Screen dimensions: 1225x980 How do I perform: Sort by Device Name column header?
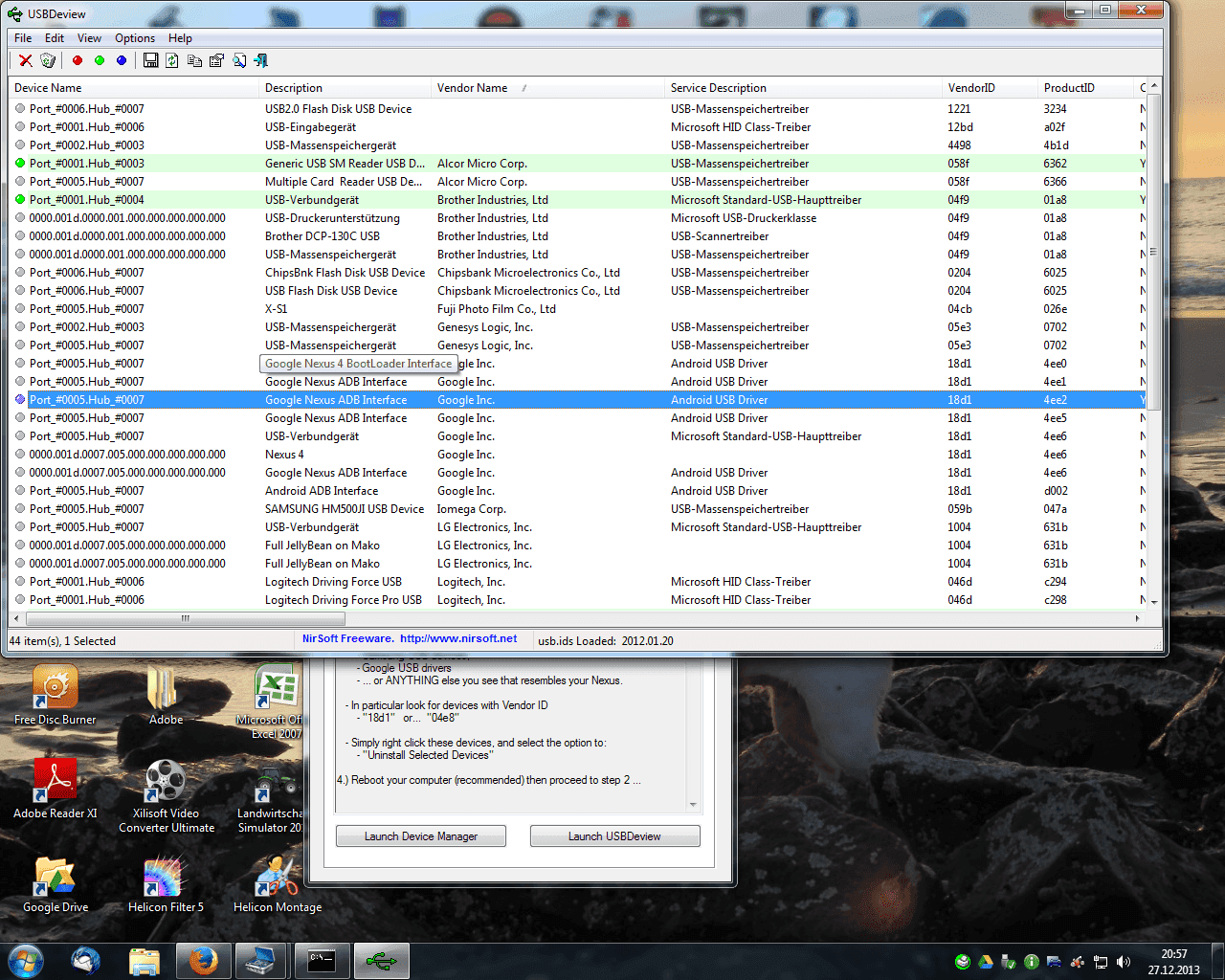pos(134,88)
